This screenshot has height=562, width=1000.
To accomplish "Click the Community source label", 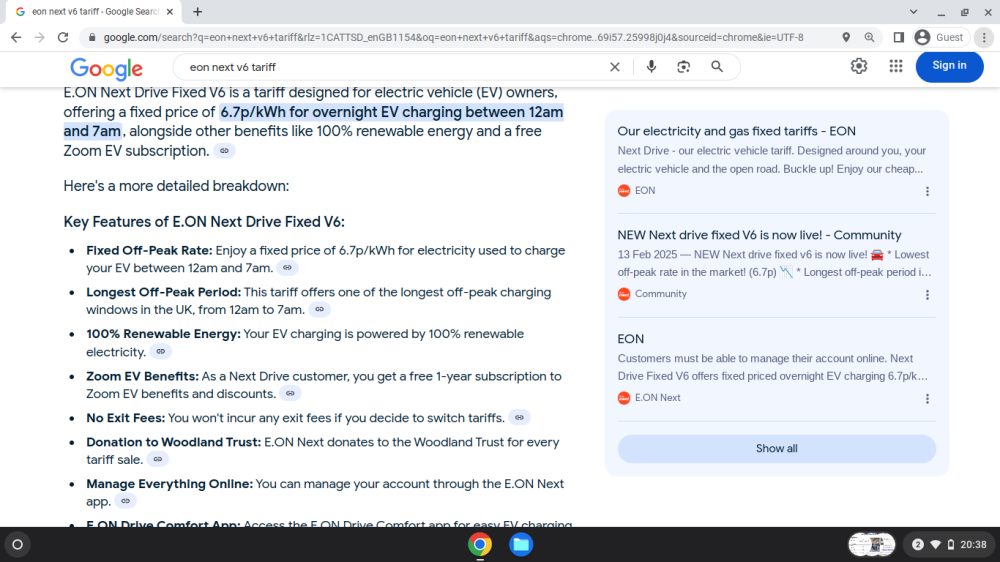I will coord(652,294).
